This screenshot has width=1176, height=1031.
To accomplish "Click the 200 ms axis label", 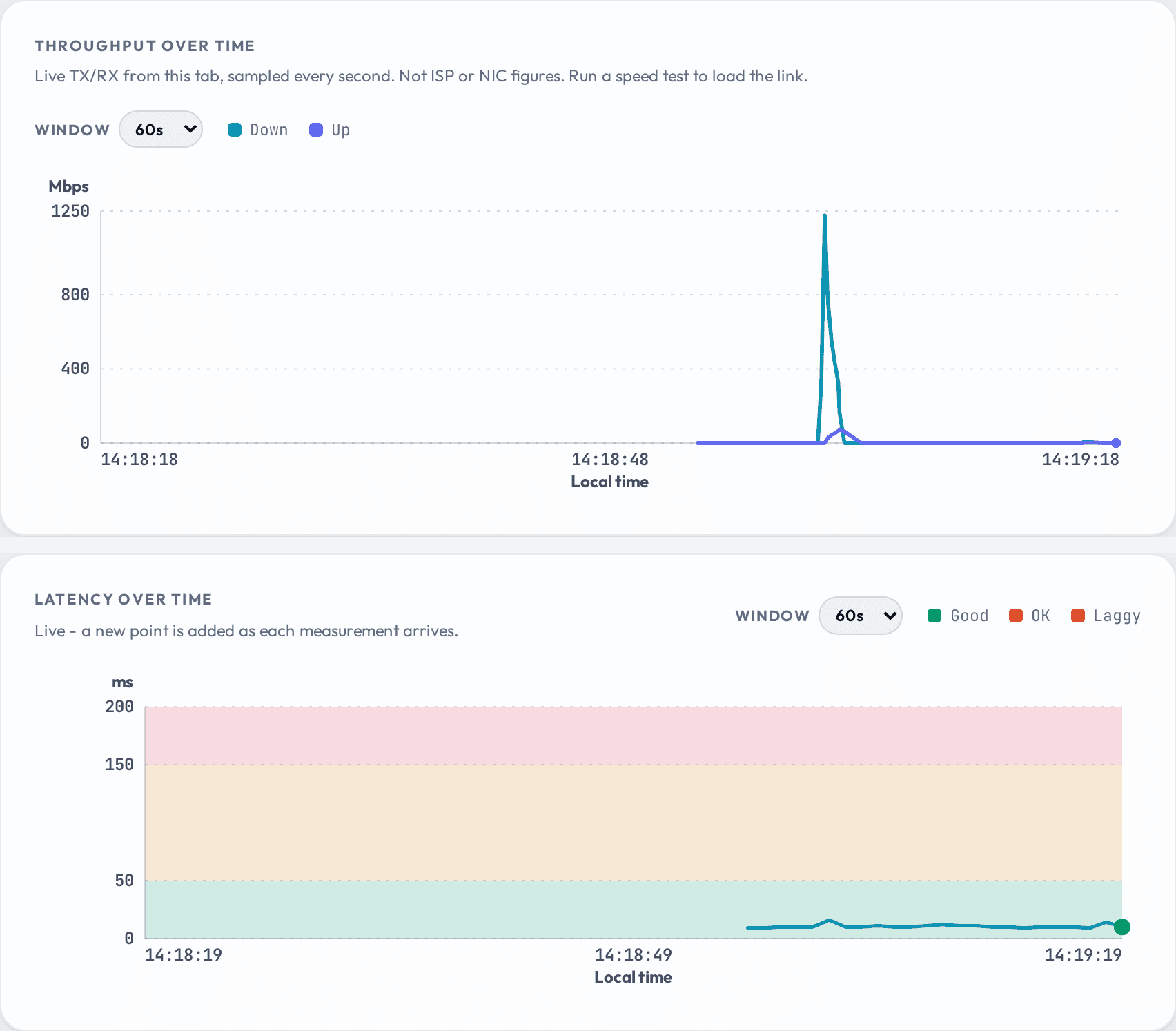I will coord(119,707).
